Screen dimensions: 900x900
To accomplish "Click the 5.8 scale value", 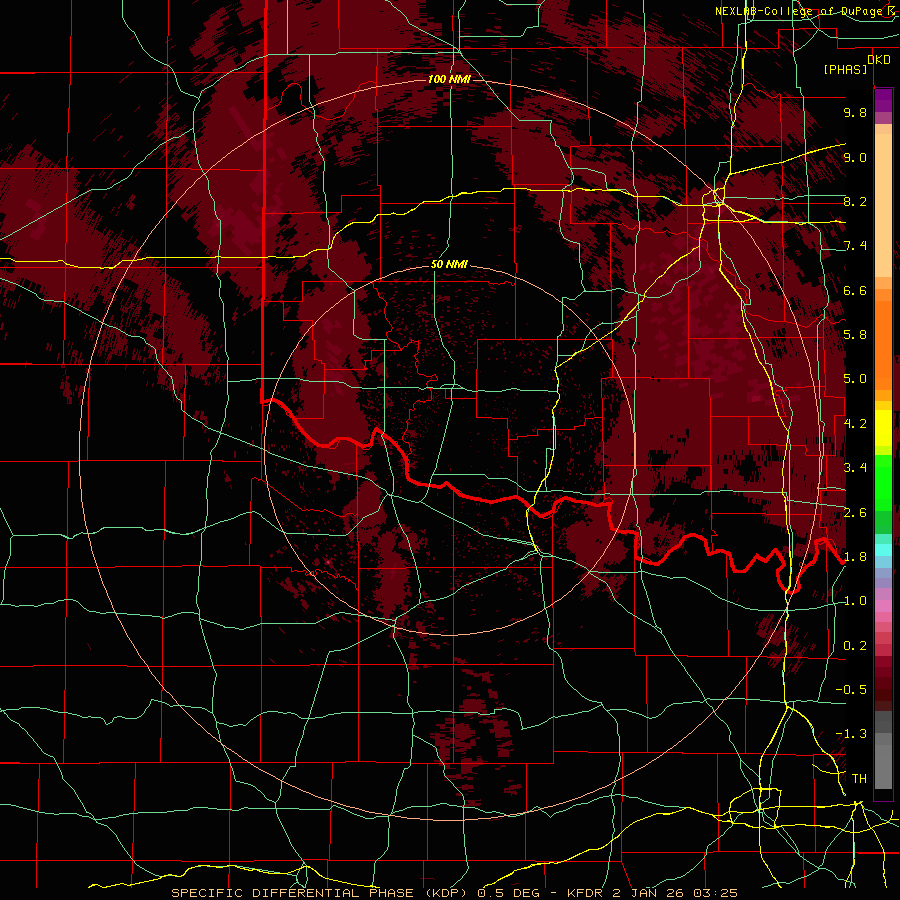I will [x=855, y=335].
